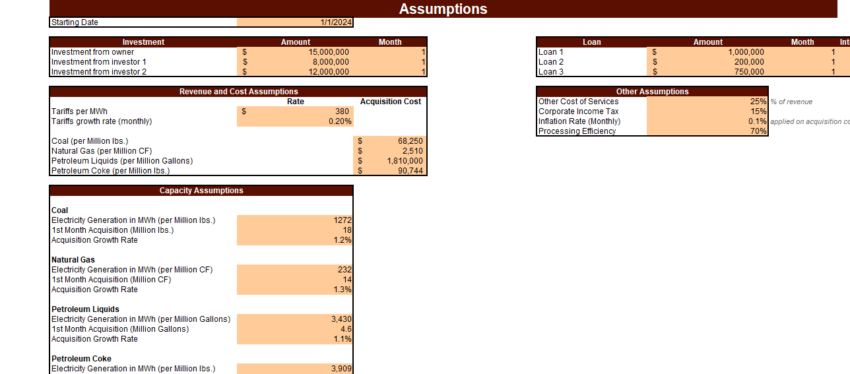Select the Assumptions title banner
Screen dimensions: 850x374
click(443, 9)
